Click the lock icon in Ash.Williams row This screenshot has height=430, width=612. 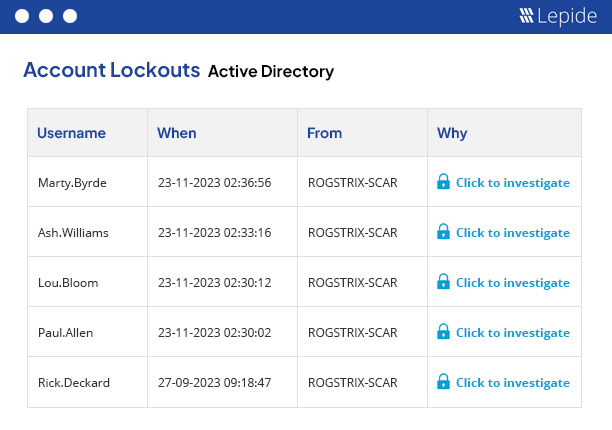click(x=443, y=231)
